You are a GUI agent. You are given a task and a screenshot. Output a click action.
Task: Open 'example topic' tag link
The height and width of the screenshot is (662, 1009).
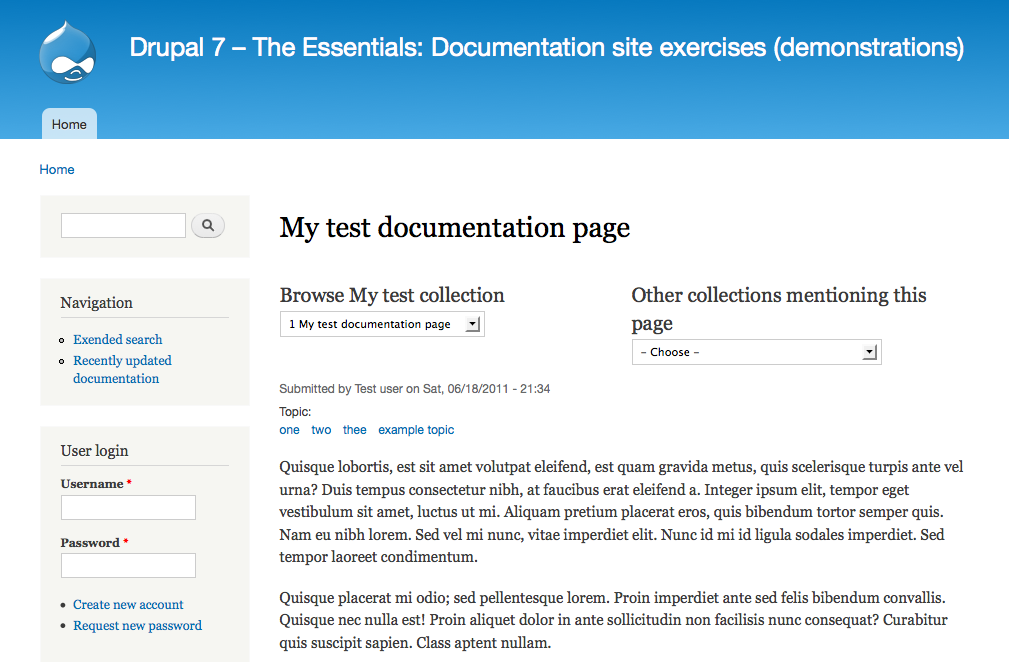coord(416,430)
